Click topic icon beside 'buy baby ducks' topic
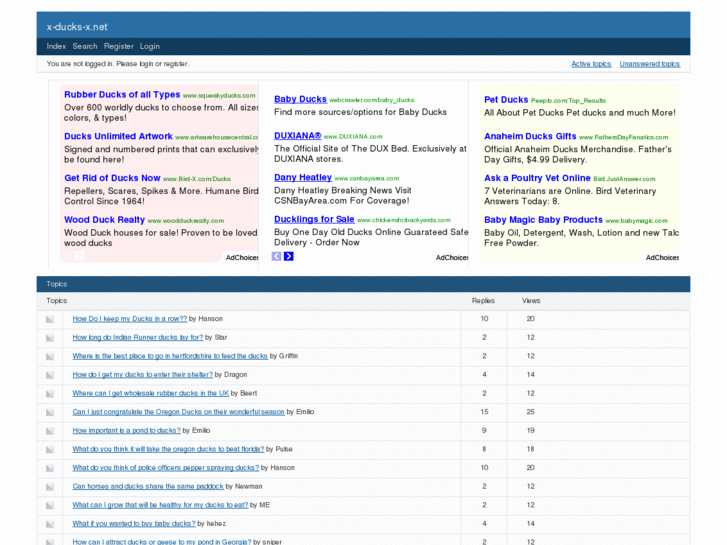727x545 pixels. [x=50, y=524]
